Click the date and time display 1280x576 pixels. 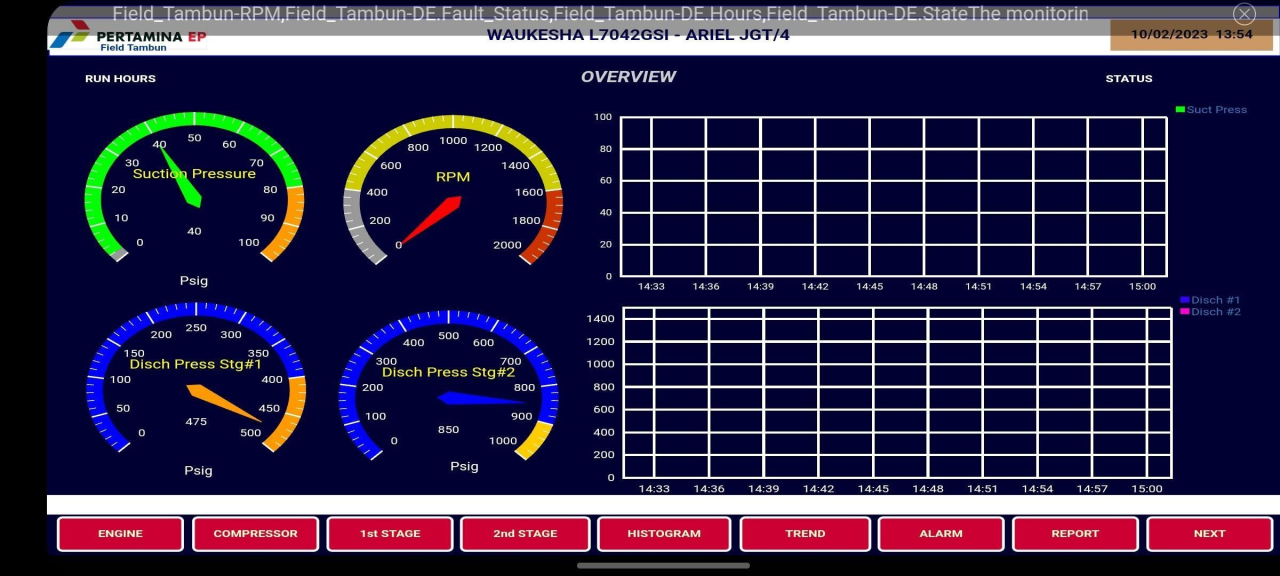click(1191, 34)
